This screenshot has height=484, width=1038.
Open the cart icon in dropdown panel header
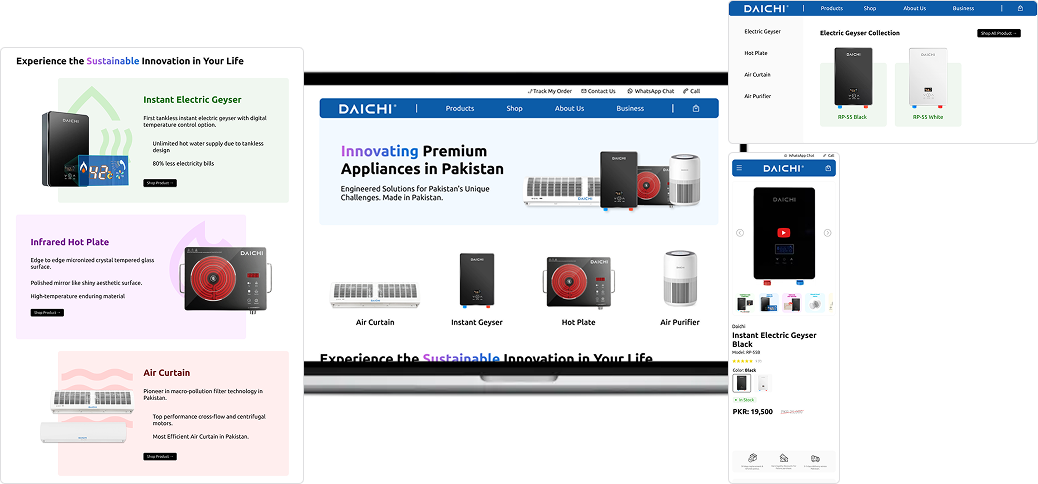(1020, 9)
